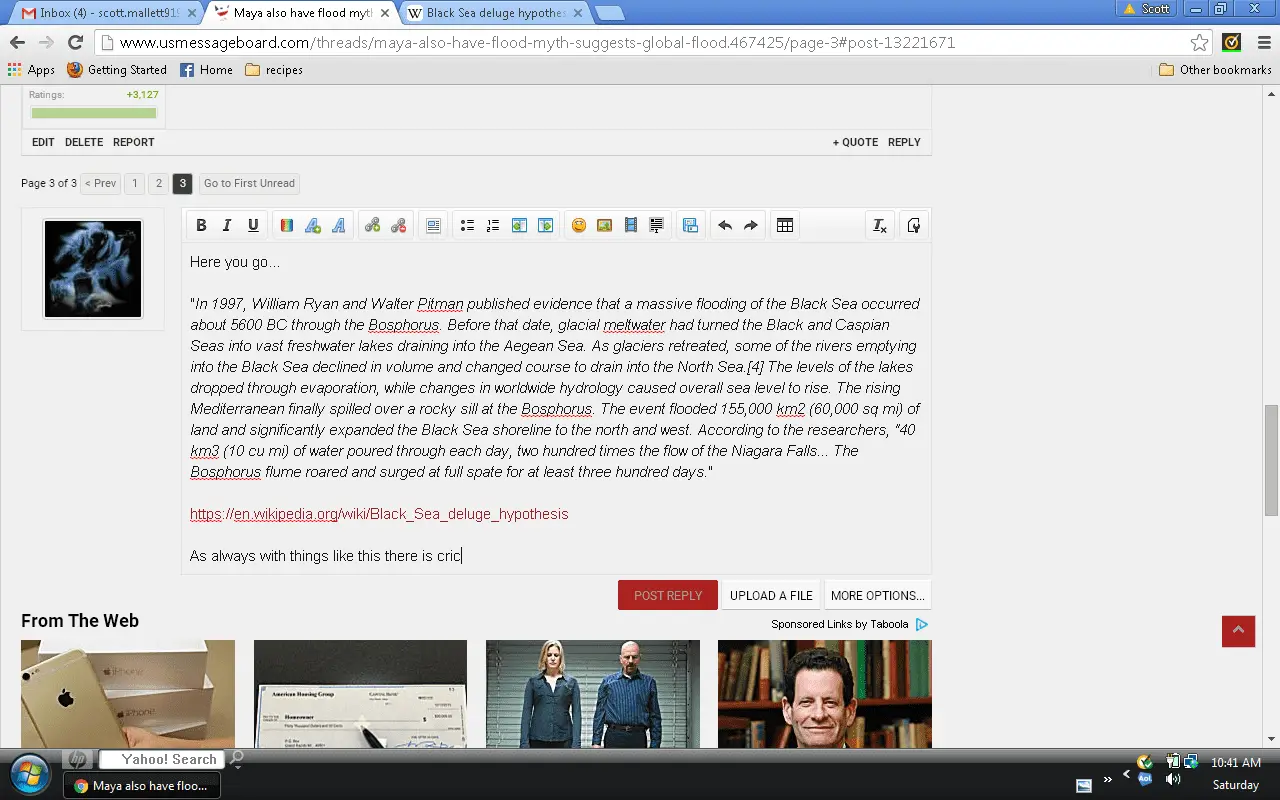Open the font family tool

(x=339, y=226)
